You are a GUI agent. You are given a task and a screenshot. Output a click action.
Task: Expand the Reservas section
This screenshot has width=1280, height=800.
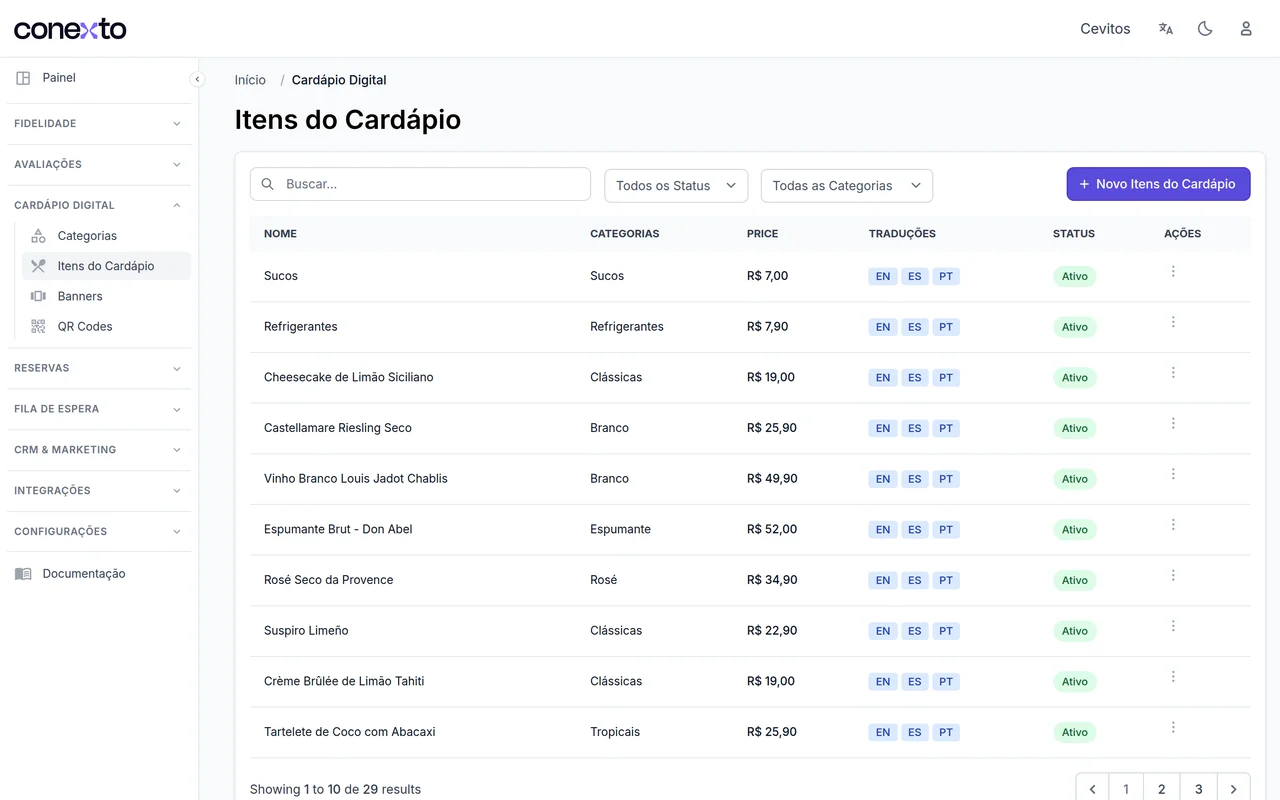click(x=99, y=368)
